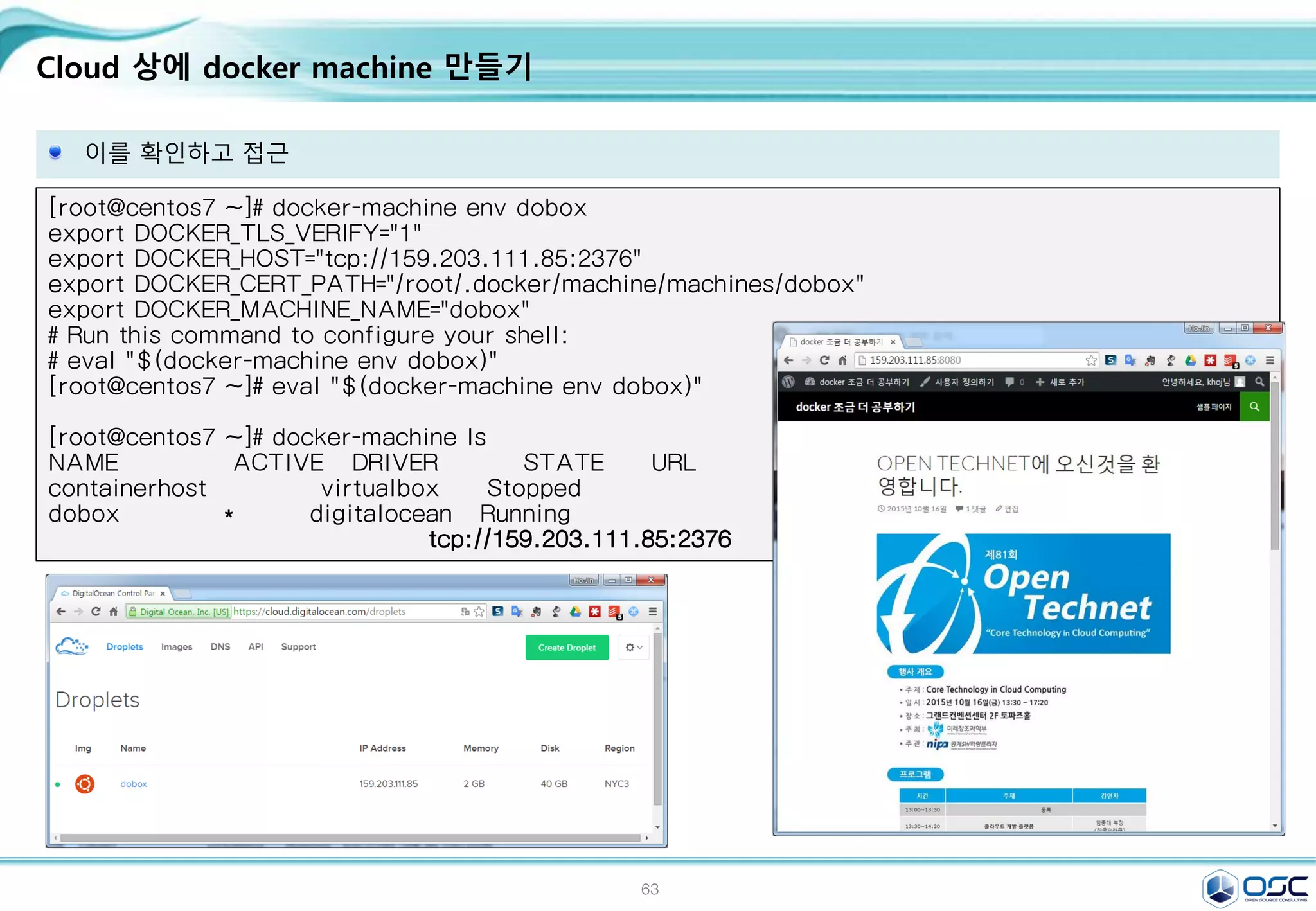Click 편집 edit link under post title
Screen dimensions: 1316x911
pos(1007,509)
